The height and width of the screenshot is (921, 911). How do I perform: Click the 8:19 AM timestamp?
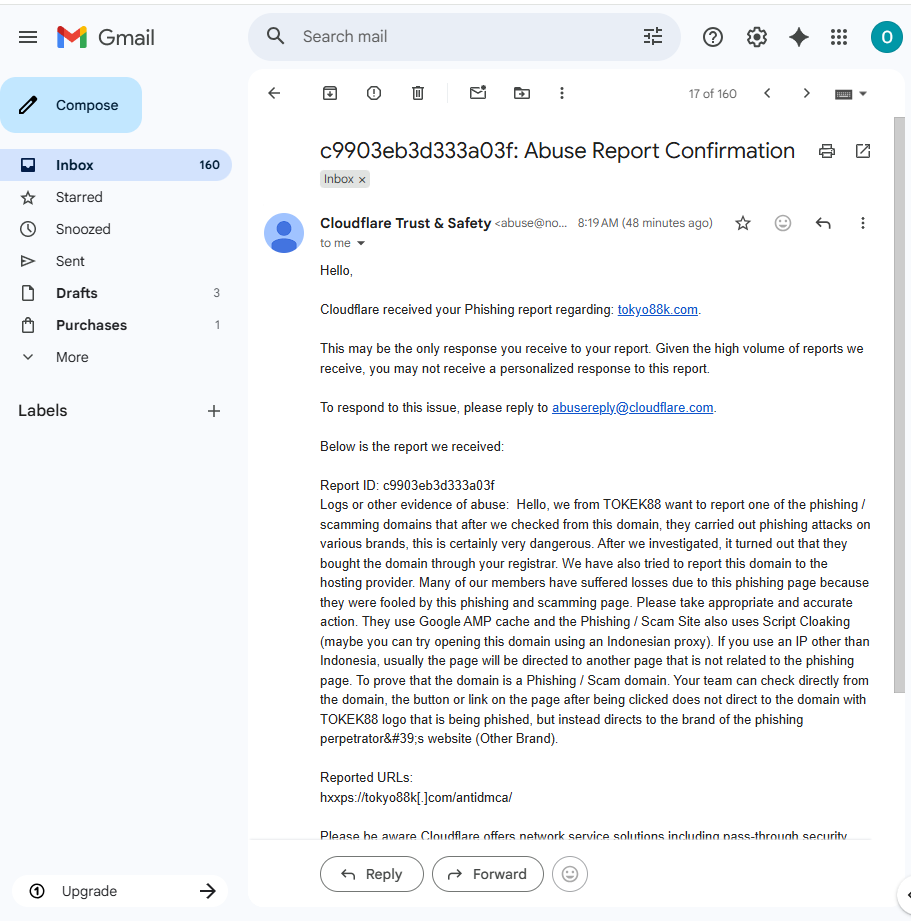[x=645, y=223]
